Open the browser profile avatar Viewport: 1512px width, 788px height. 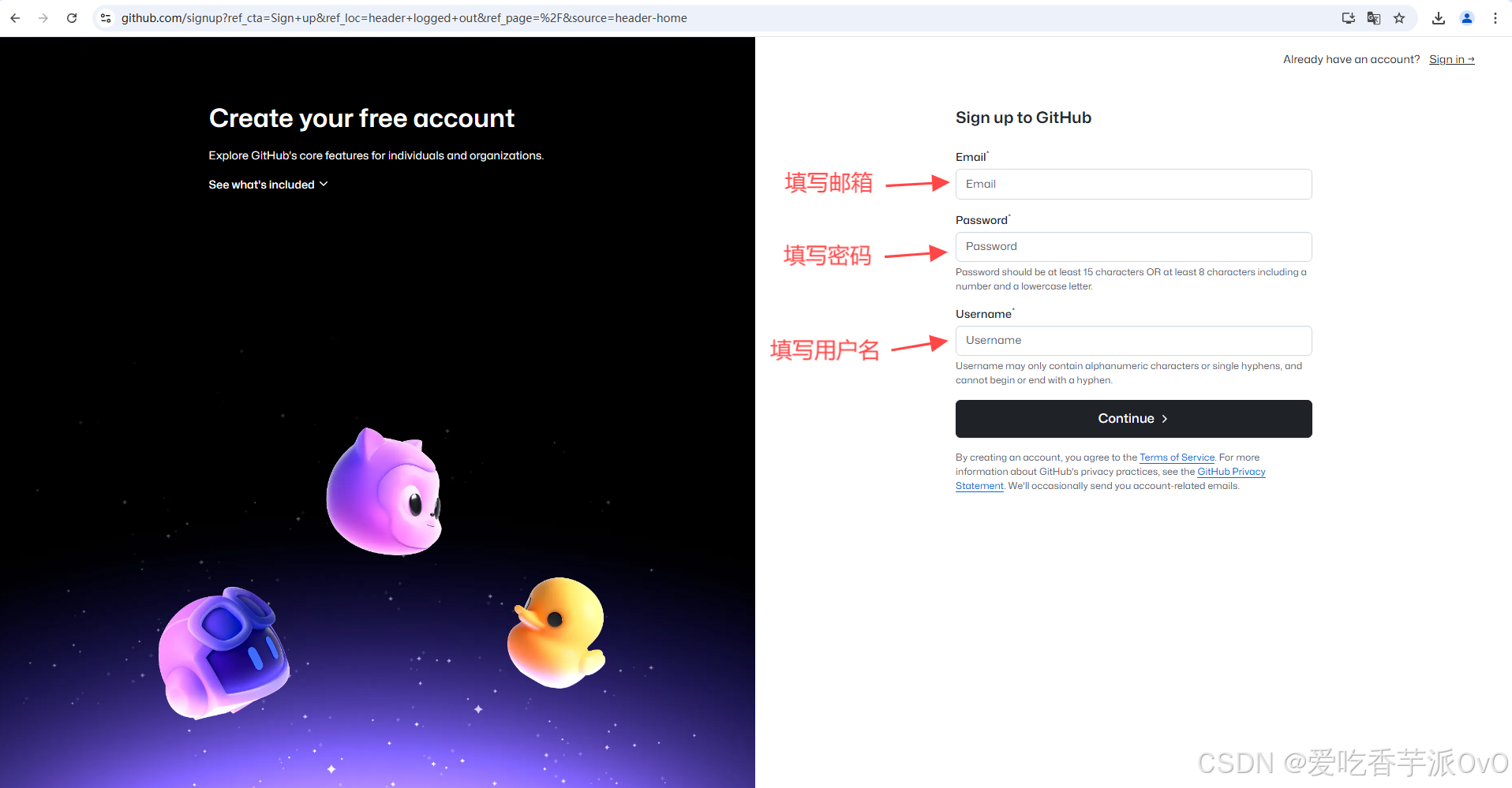[1467, 18]
